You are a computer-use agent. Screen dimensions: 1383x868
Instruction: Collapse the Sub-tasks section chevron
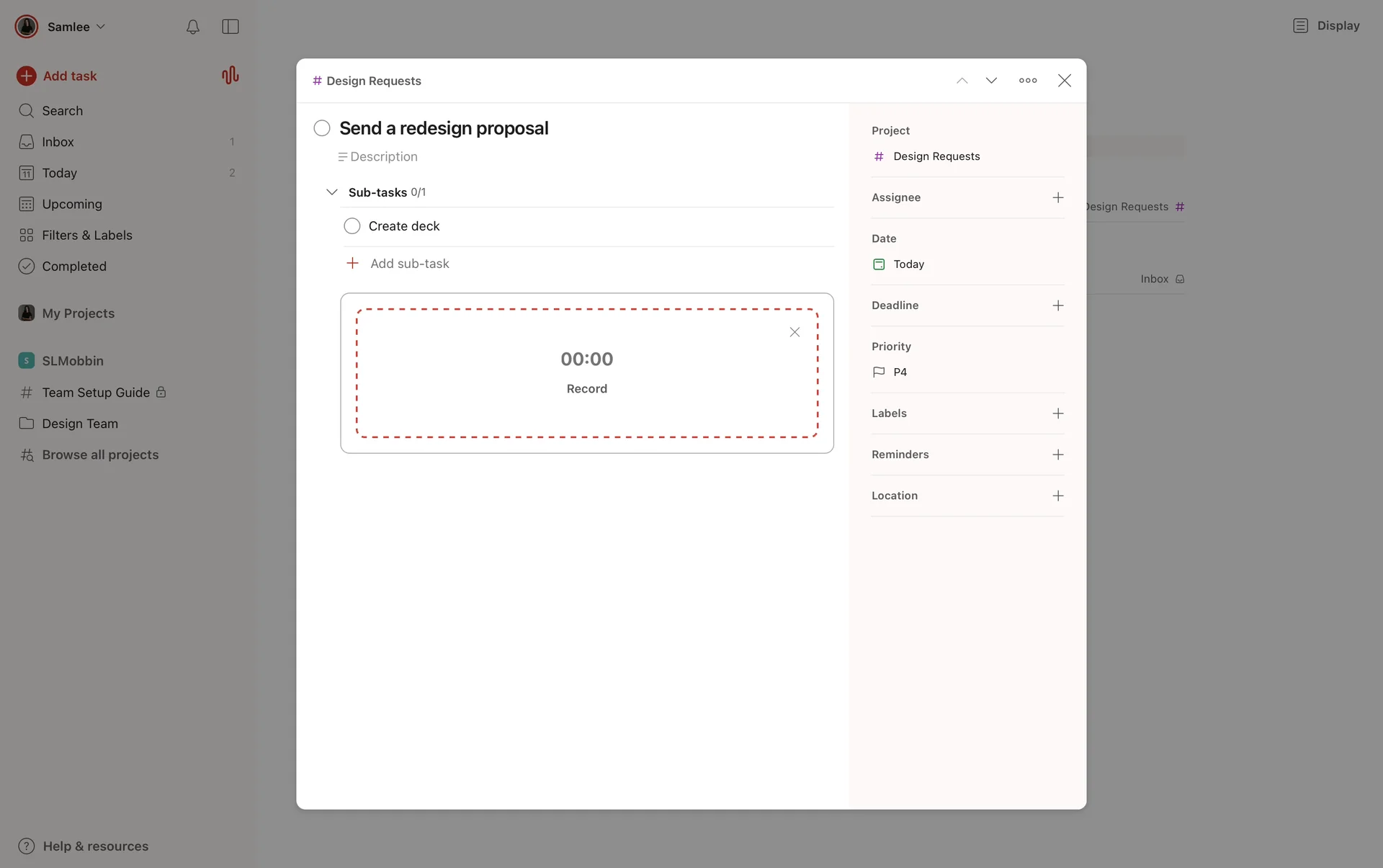tap(331, 192)
